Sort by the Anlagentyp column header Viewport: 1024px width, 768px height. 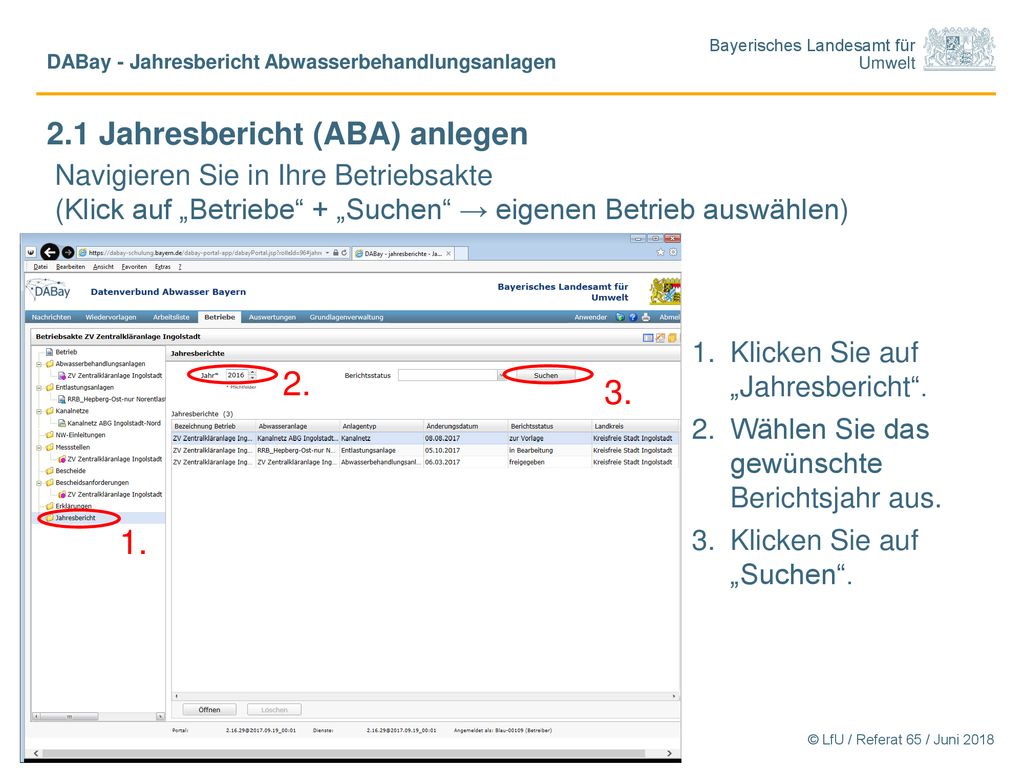point(381,426)
